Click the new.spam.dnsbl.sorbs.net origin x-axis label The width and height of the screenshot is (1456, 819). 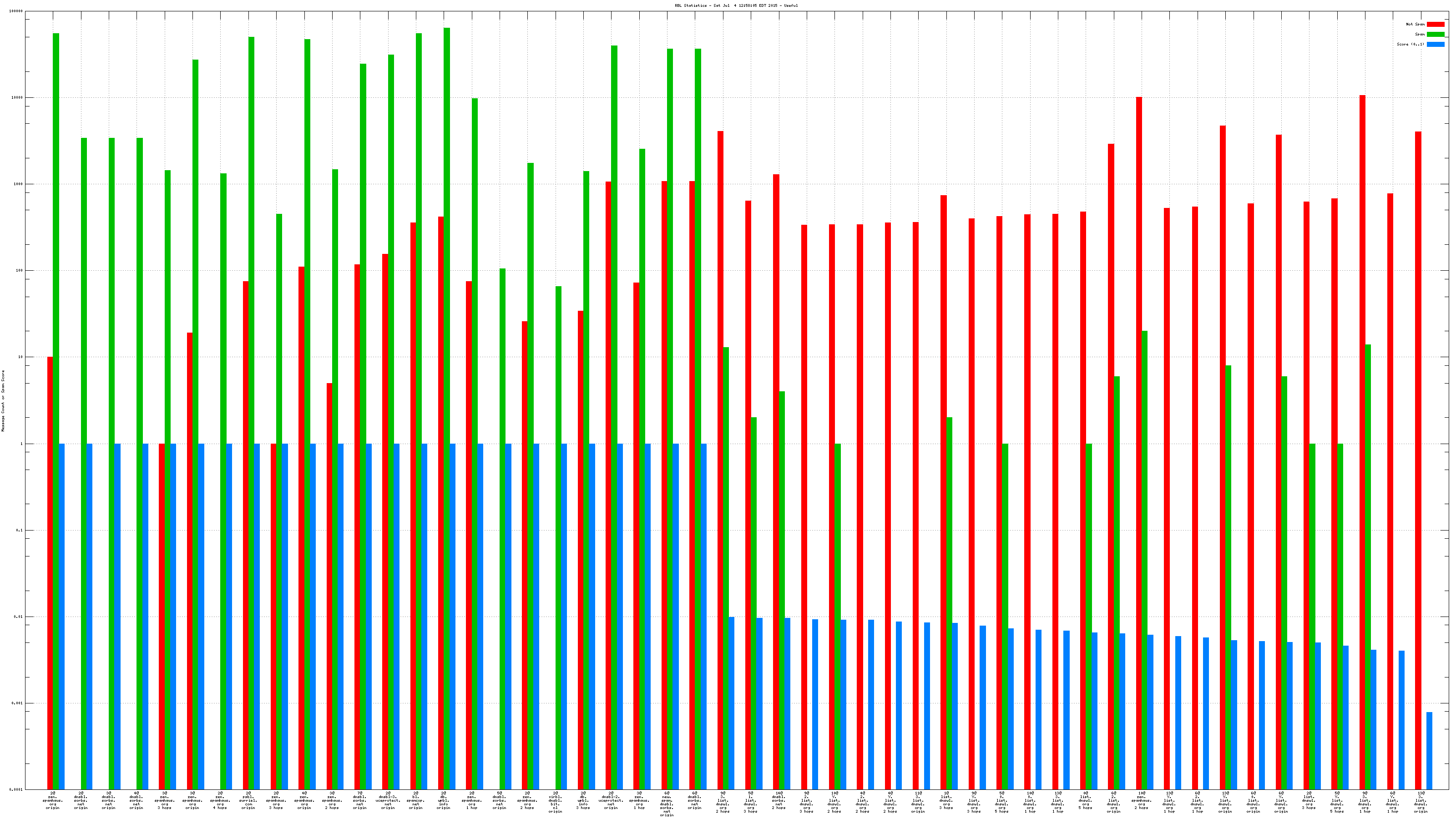(667, 804)
